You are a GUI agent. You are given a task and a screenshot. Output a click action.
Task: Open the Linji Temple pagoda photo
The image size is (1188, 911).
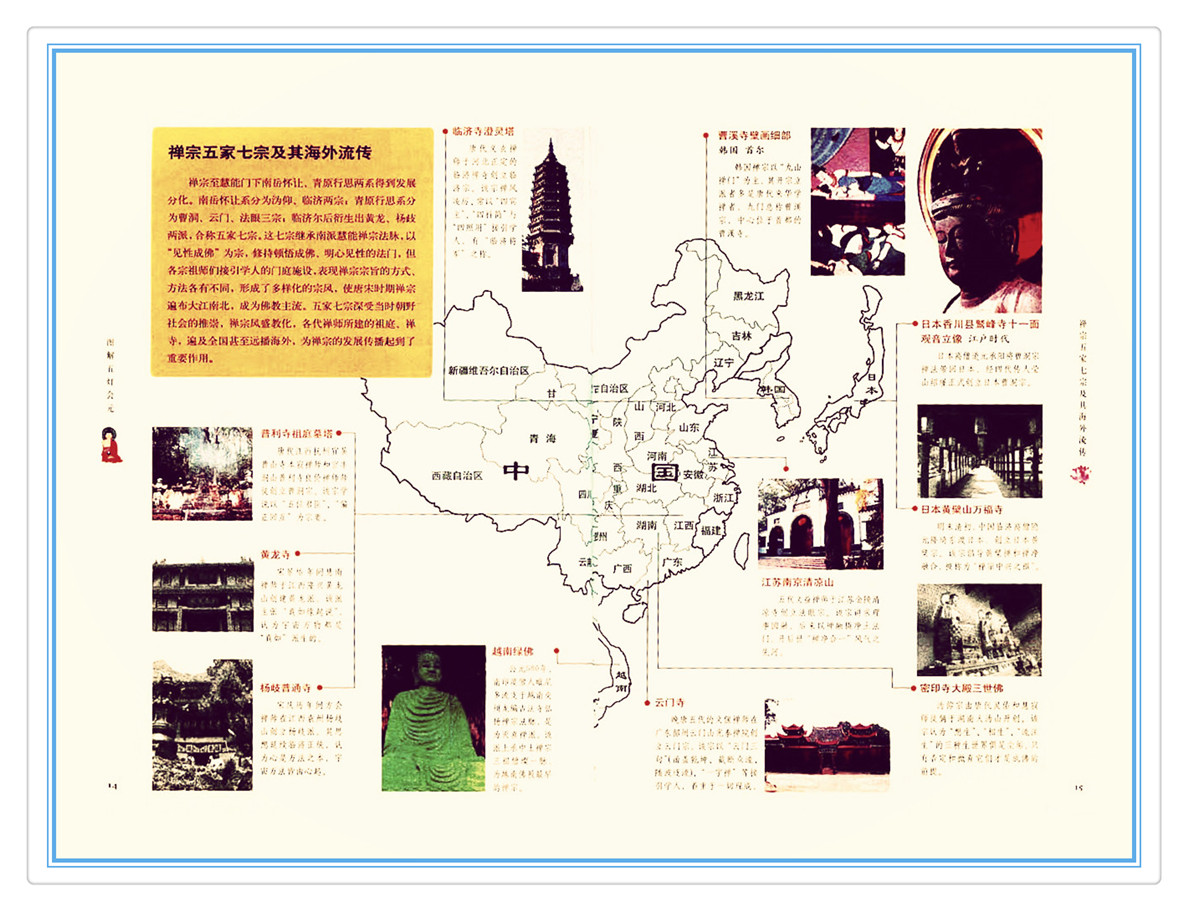[x=551, y=215]
